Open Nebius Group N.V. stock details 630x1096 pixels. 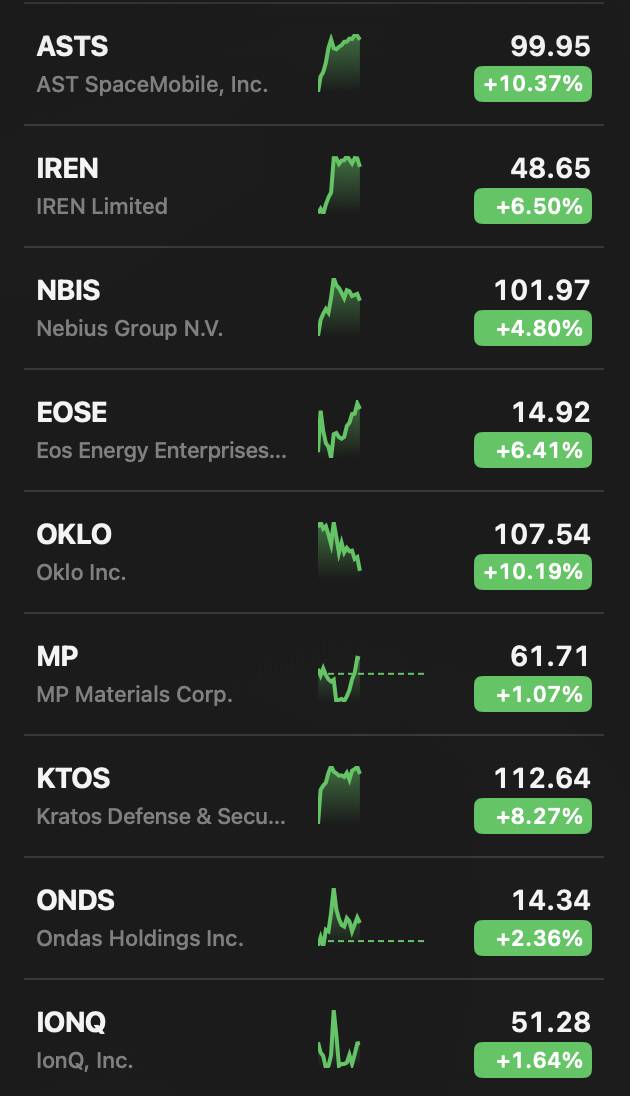tap(130, 328)
